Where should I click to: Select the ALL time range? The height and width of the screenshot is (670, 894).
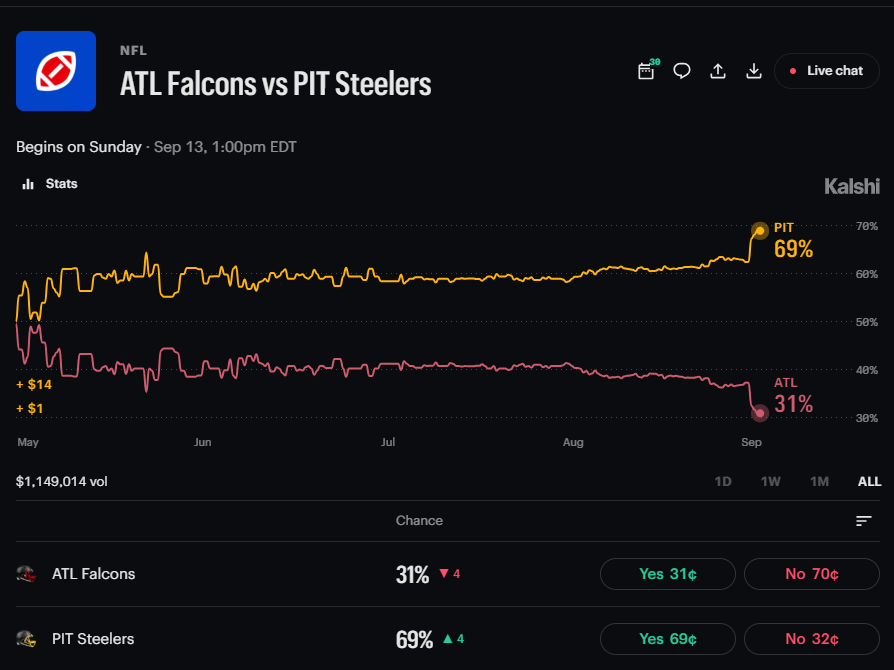869,481
